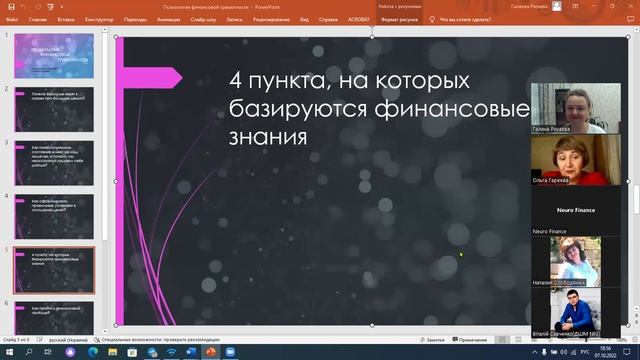Open Windows notification center
Screen dimensions: 640x360
[x=627, y=352]
